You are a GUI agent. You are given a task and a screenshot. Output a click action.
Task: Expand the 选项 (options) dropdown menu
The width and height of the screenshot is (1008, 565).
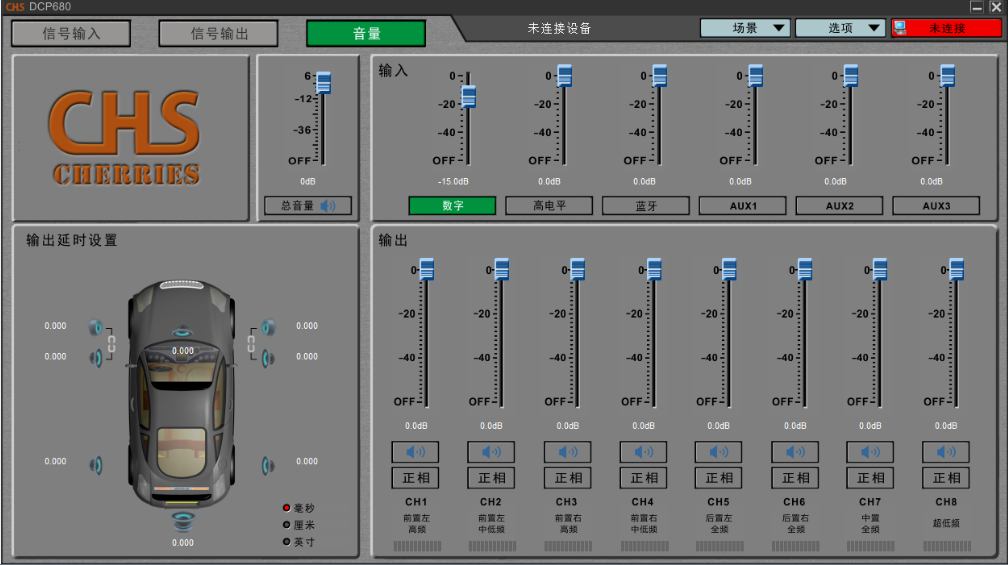(x=841, y=28)
